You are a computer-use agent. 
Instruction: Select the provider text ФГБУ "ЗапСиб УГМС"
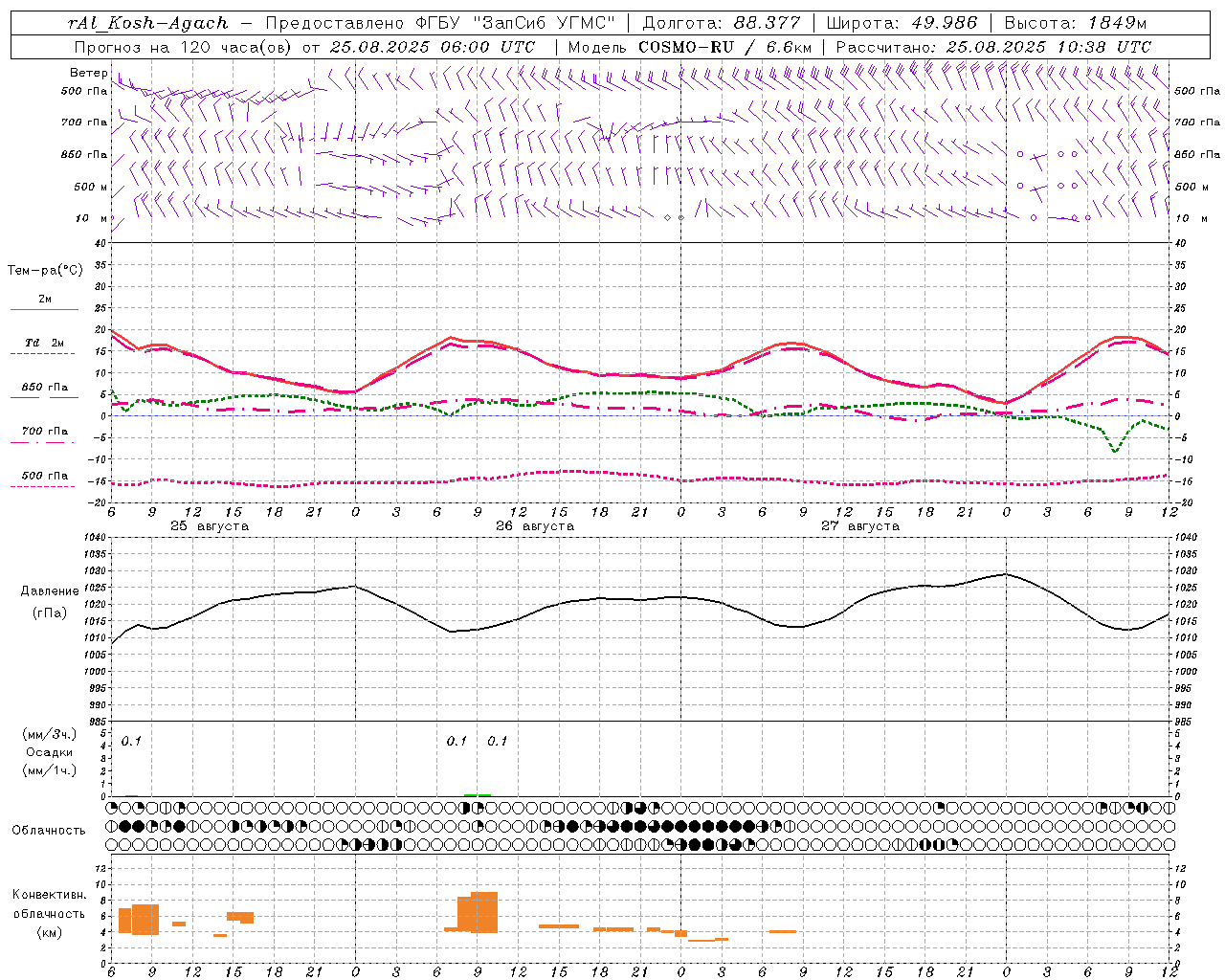click(517, 23)
